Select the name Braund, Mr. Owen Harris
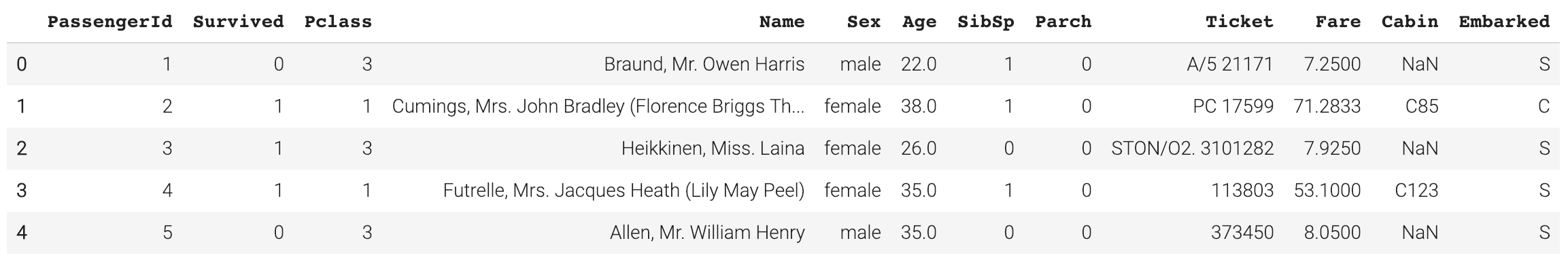1568x262 pixels. pyautogui.click(x=704, y=64)
